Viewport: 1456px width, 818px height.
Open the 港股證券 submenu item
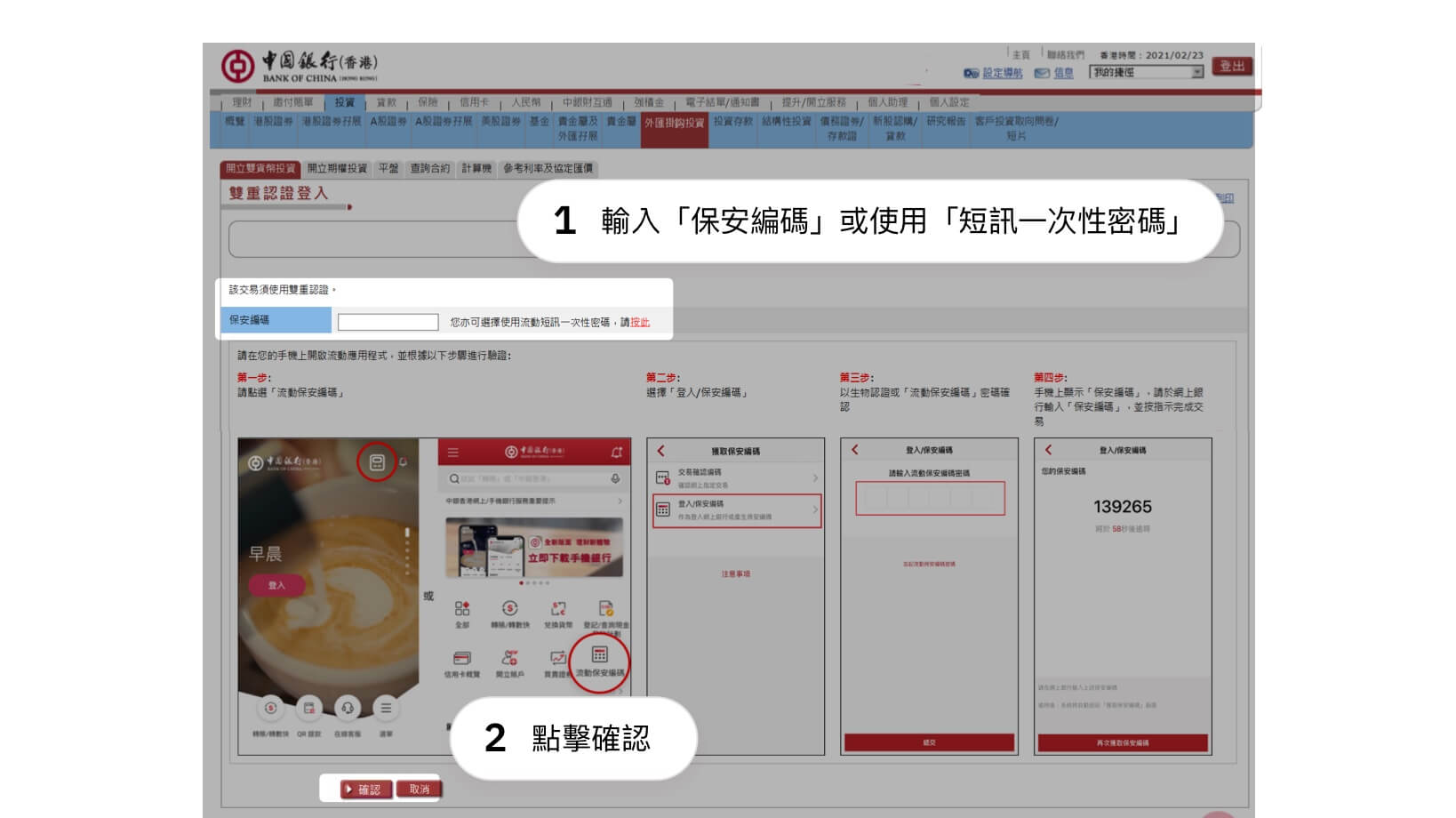[x=273, y=121]
